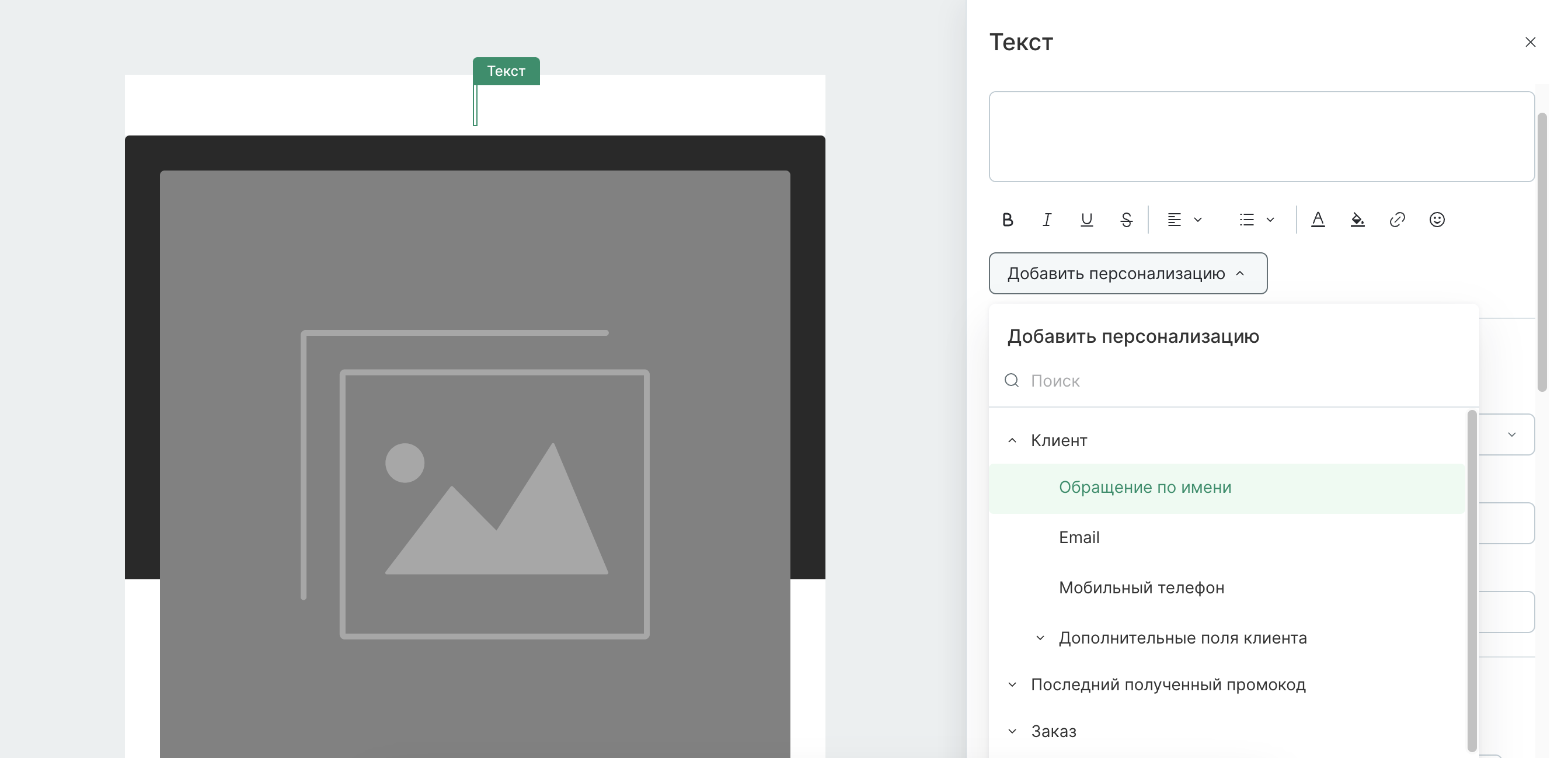Collapse the Добавить персонализацию dropdown button
The width and height of the screenshot is (1568, 758).
tap(1128, 273)
